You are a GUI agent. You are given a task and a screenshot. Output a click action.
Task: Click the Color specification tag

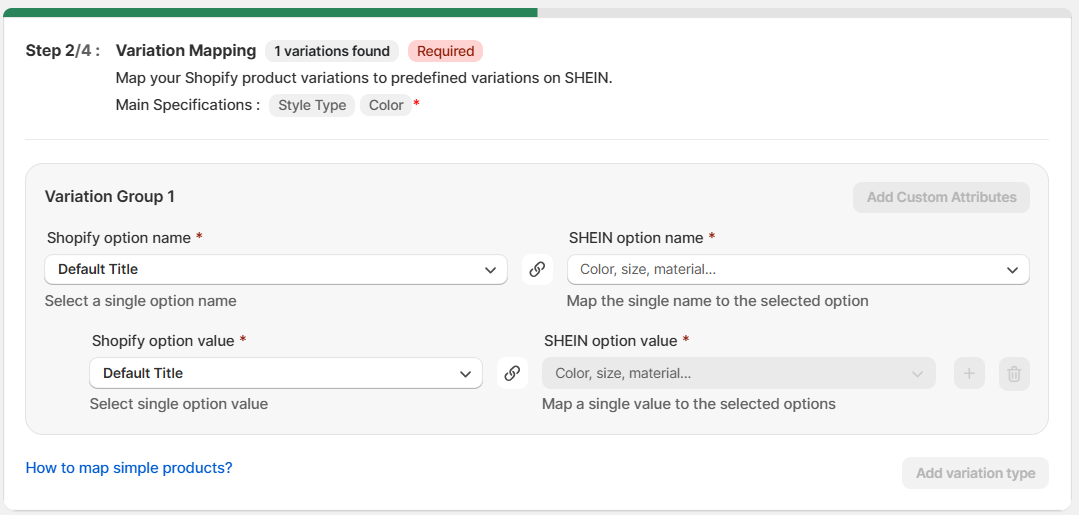386,105
